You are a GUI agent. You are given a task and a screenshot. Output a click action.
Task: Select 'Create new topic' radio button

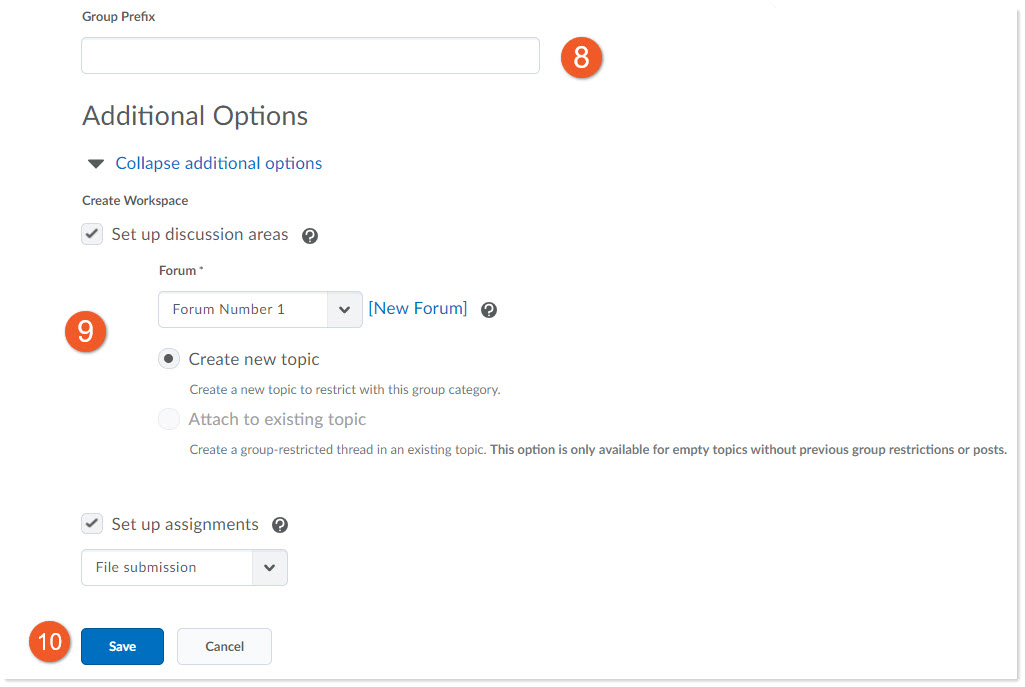click(169, 359)
